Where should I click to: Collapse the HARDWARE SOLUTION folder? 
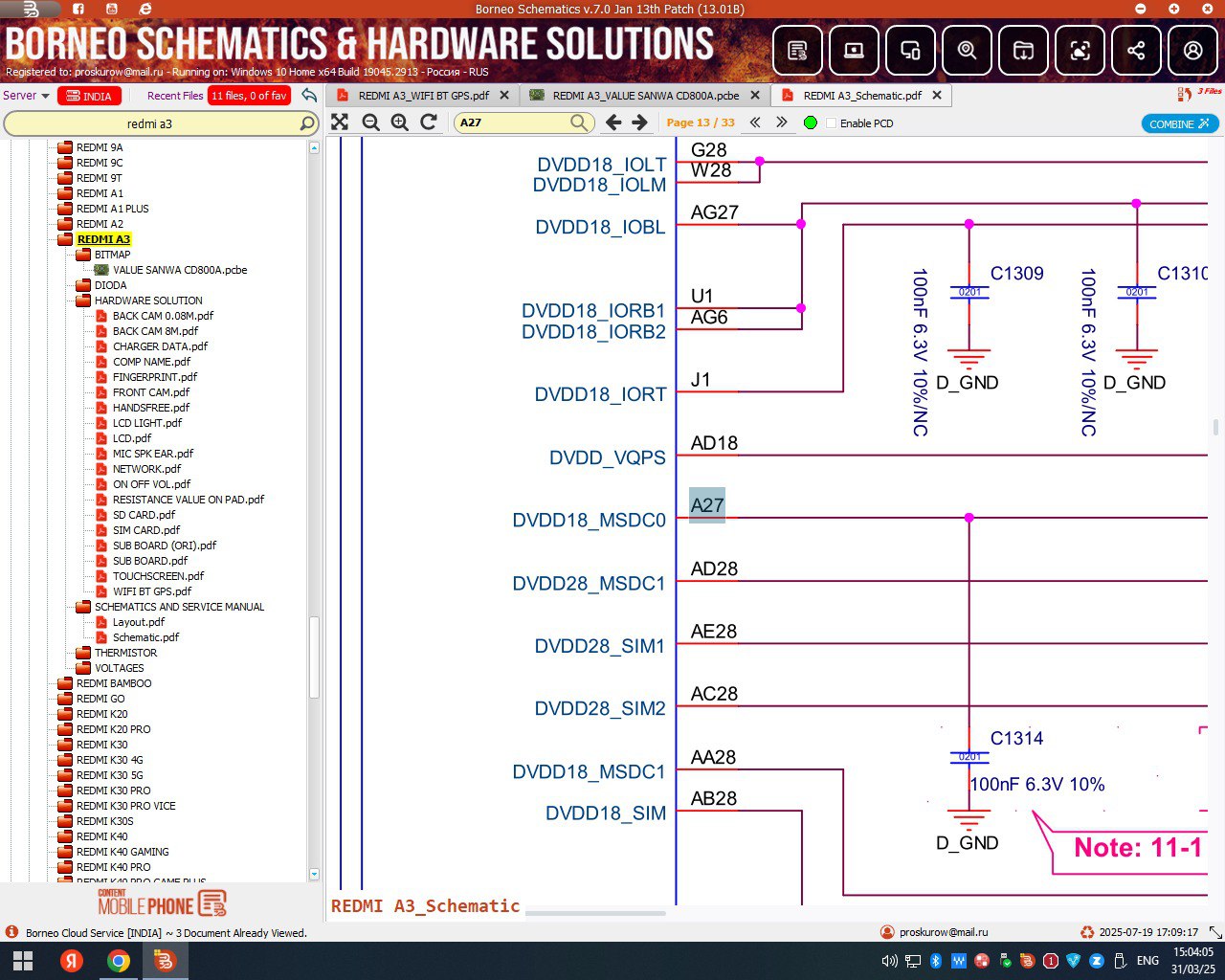83,301
